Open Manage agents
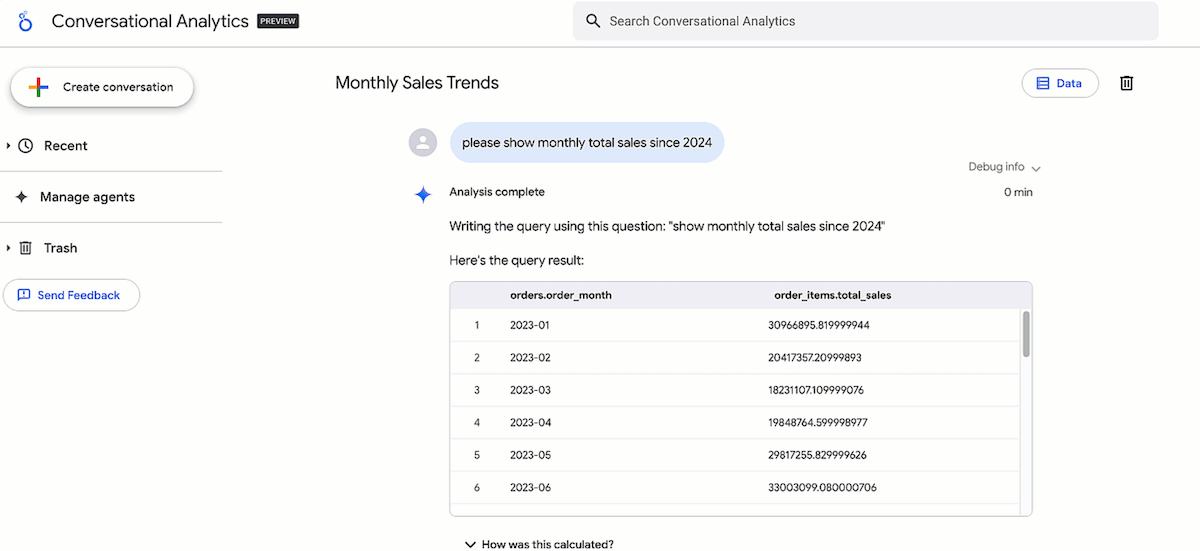The height and width of the screenshot is (551, 1200). [87, 197]
